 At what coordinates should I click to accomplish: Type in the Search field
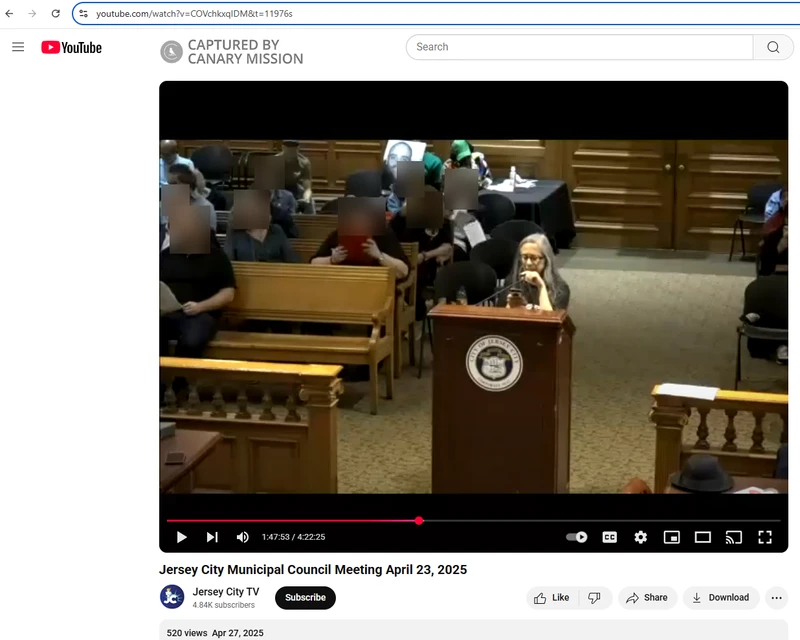coord(580,47)
